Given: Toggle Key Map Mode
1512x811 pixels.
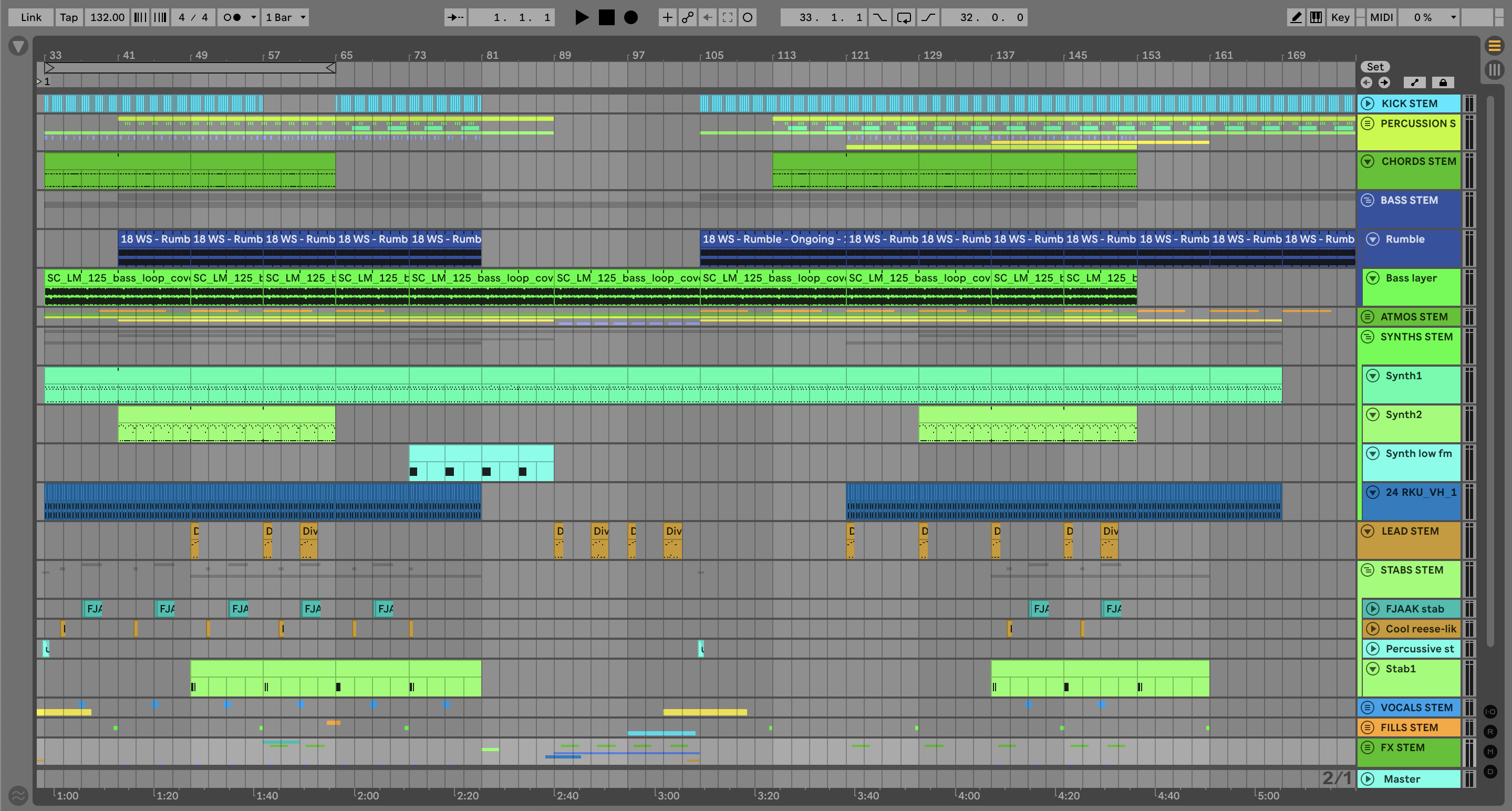Looking at the screenshot, I should click(x=1340, y=17).
